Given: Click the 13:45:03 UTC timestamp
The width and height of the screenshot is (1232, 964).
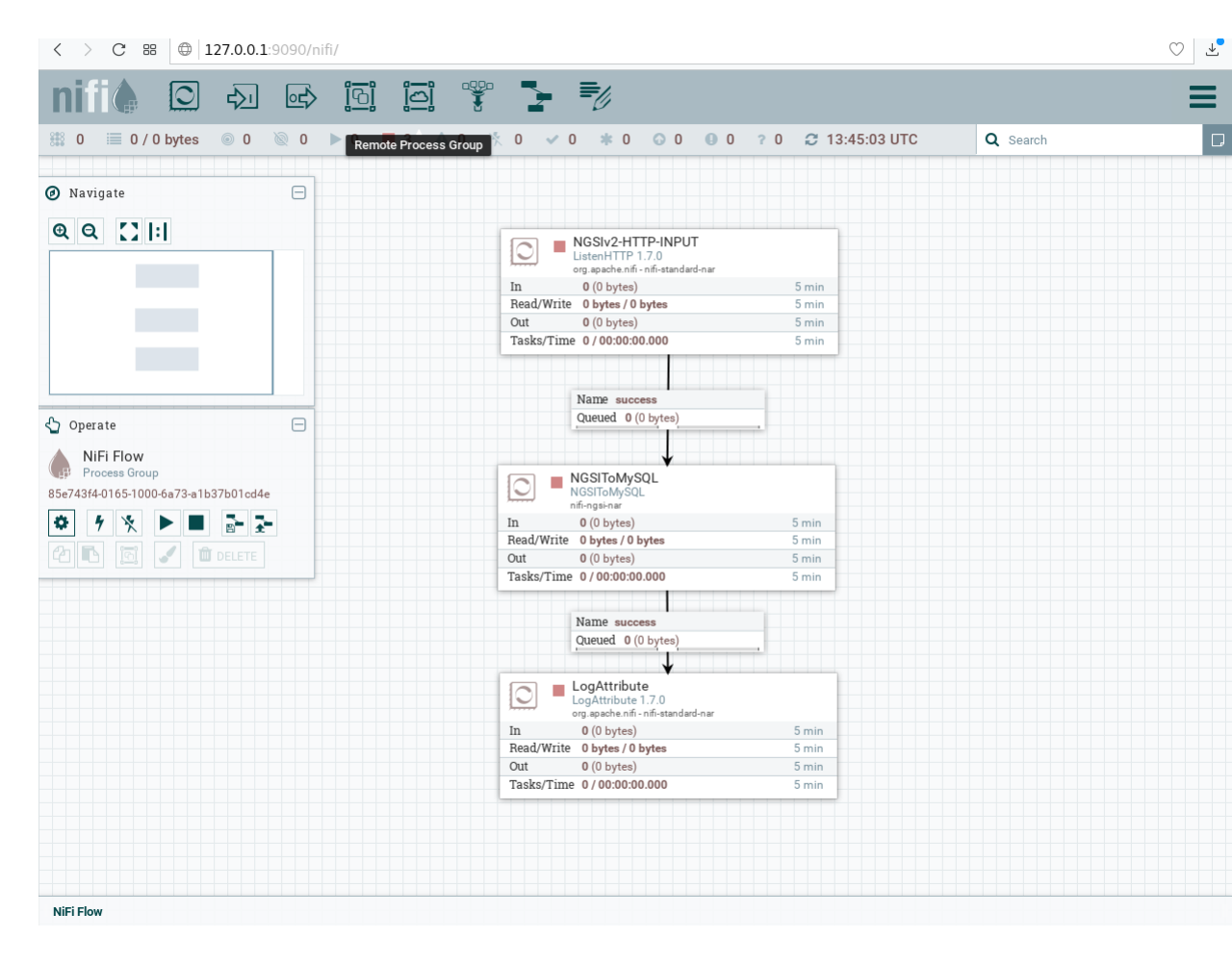Looking at the screenshot, I should [872, 140].
